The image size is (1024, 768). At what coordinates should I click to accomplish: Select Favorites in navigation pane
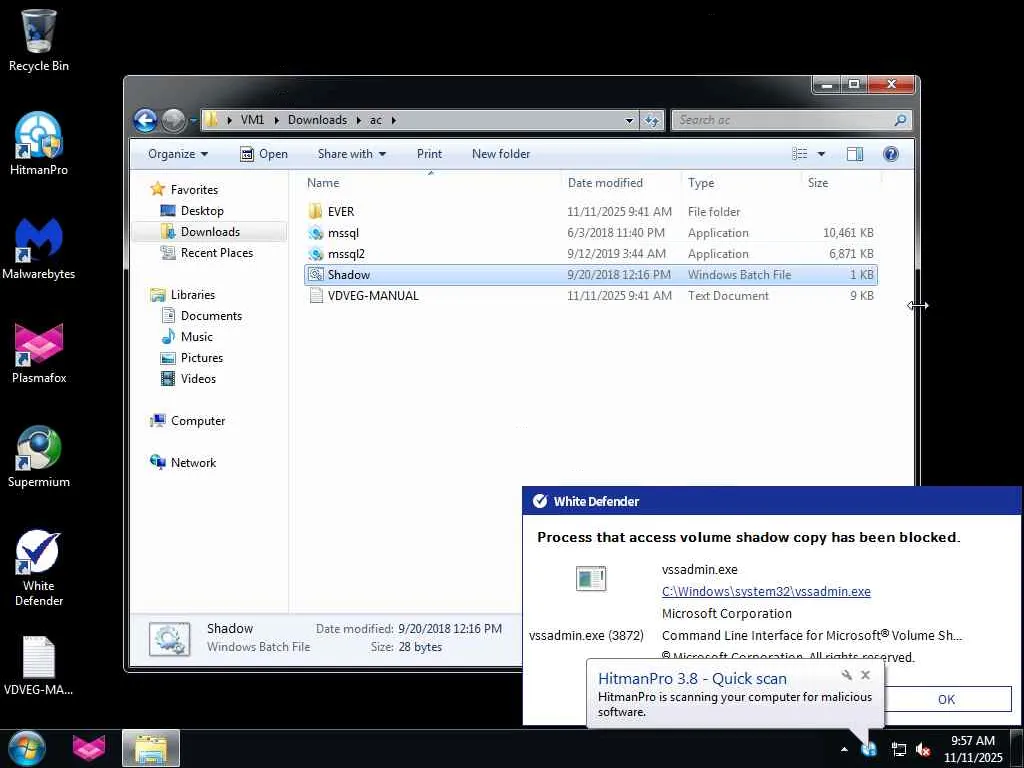pos(194,190)
